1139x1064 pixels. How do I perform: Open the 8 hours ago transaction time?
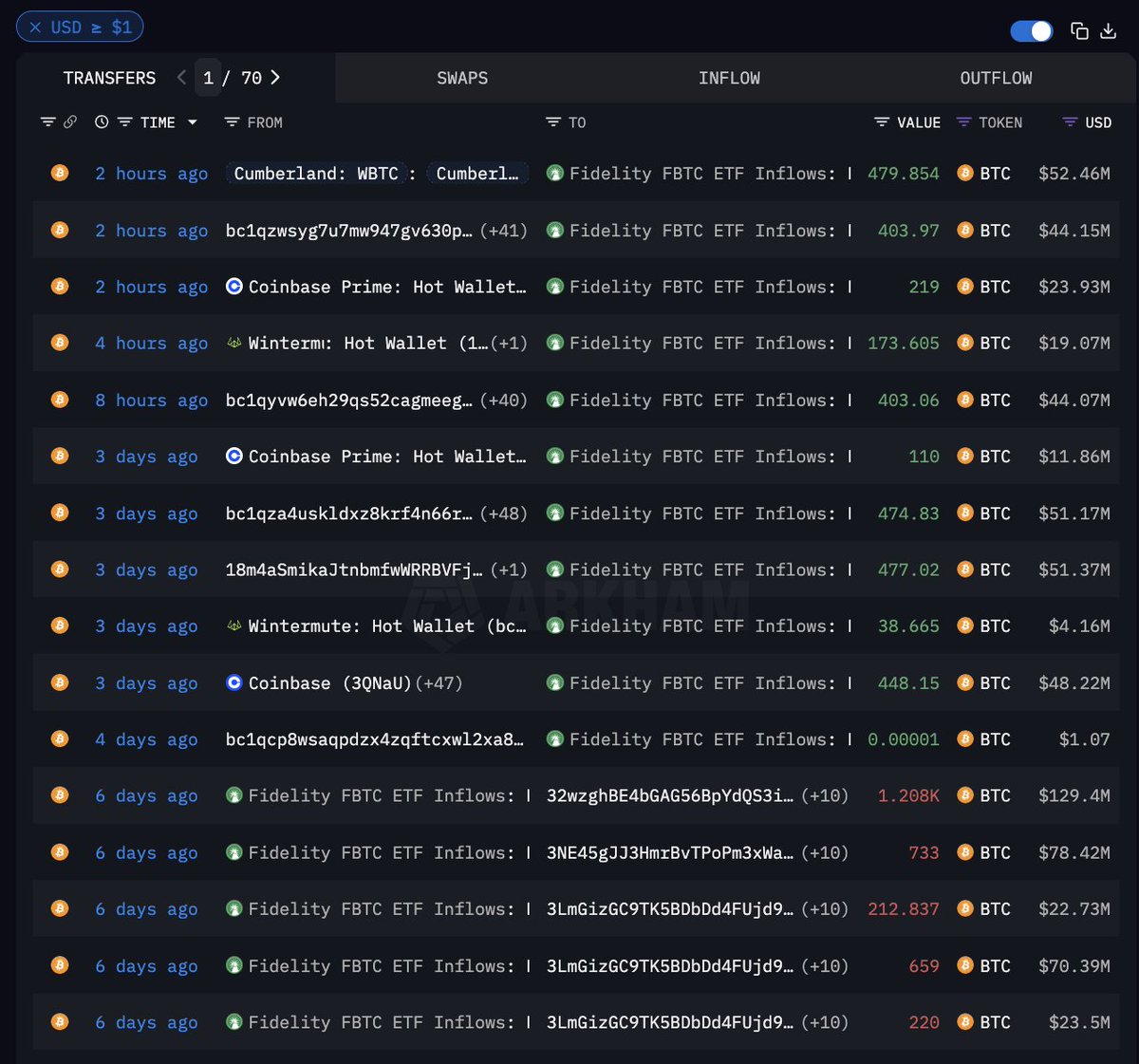[x=151, y=401]
